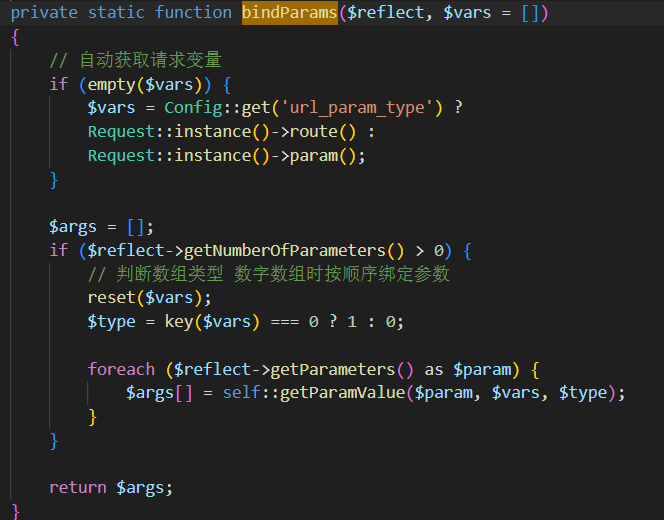Click 'Request' on the route() line

pos(121,132)
